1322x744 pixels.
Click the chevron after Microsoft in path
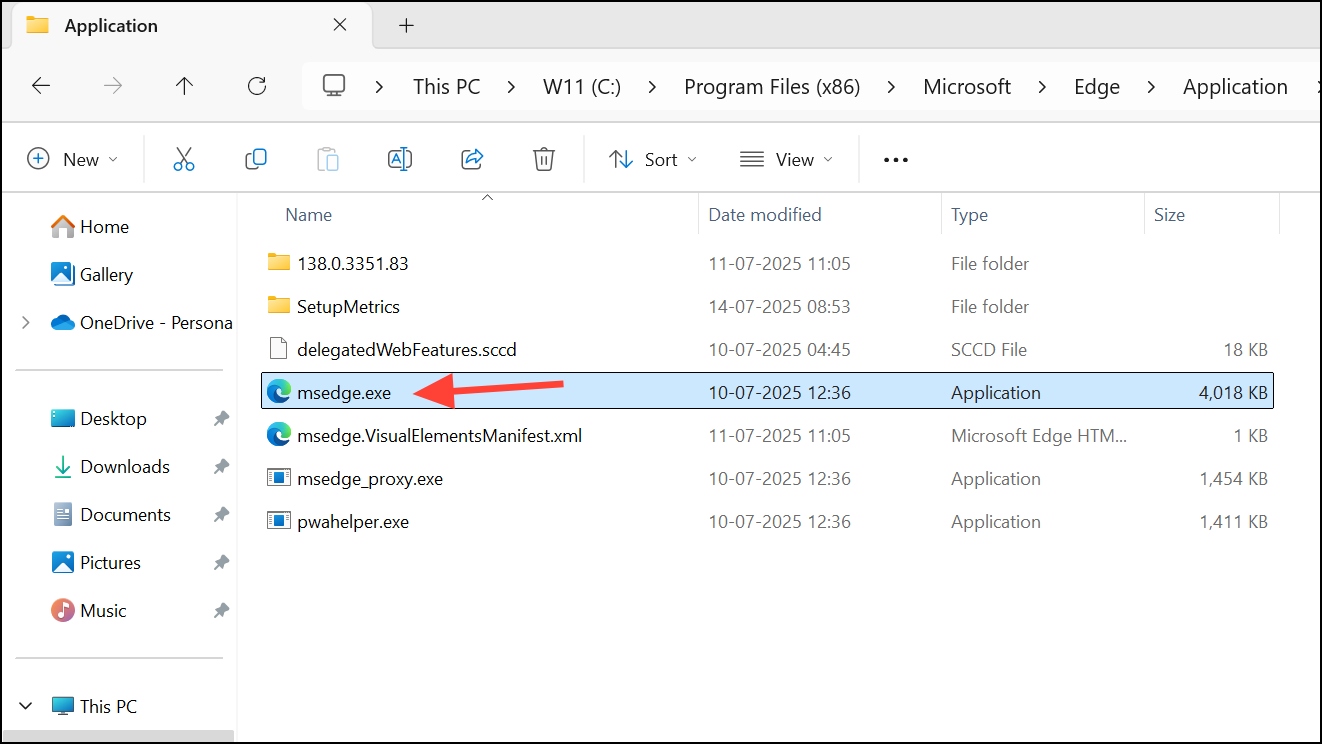coord(1043,87)
